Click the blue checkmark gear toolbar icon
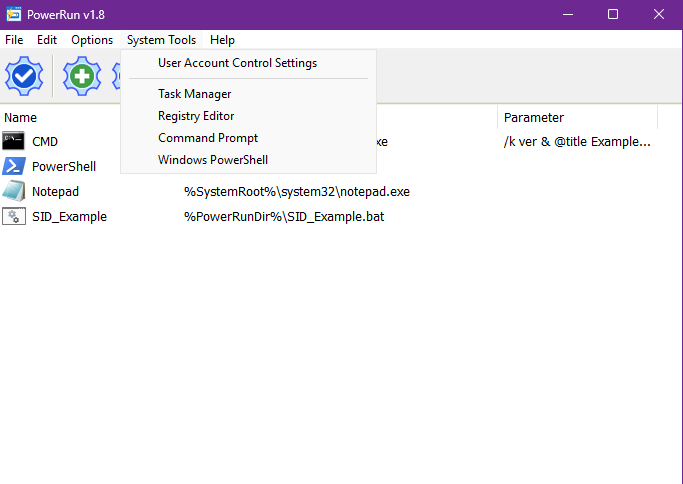The image size is (683, 484). point(24,76)
